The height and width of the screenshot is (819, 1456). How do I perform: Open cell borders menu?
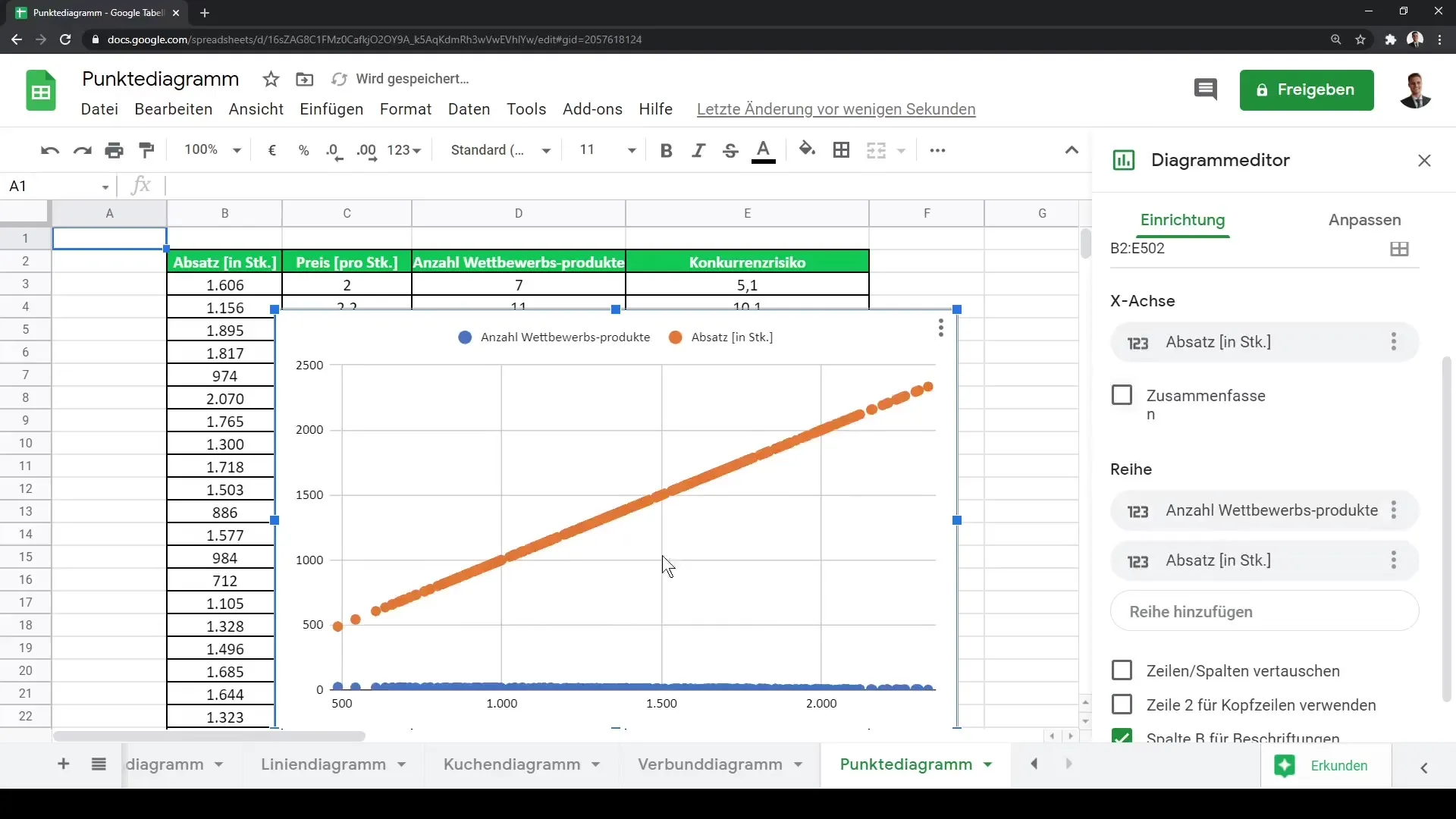click(x=841, y=150)
